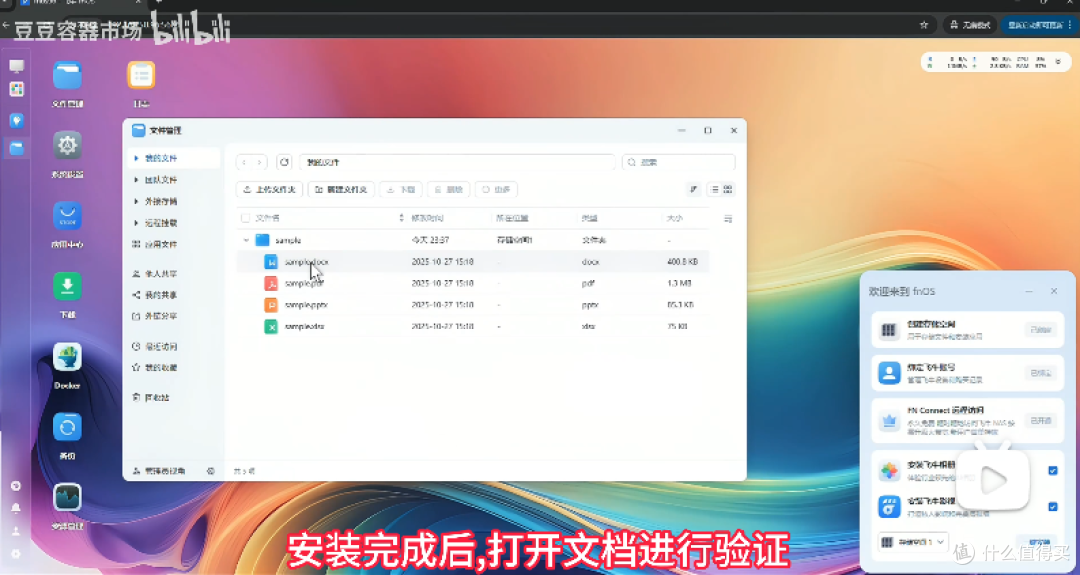Open the App Center desktop icon
This screenshot has height=575, width=1080.
click(67, 216)
